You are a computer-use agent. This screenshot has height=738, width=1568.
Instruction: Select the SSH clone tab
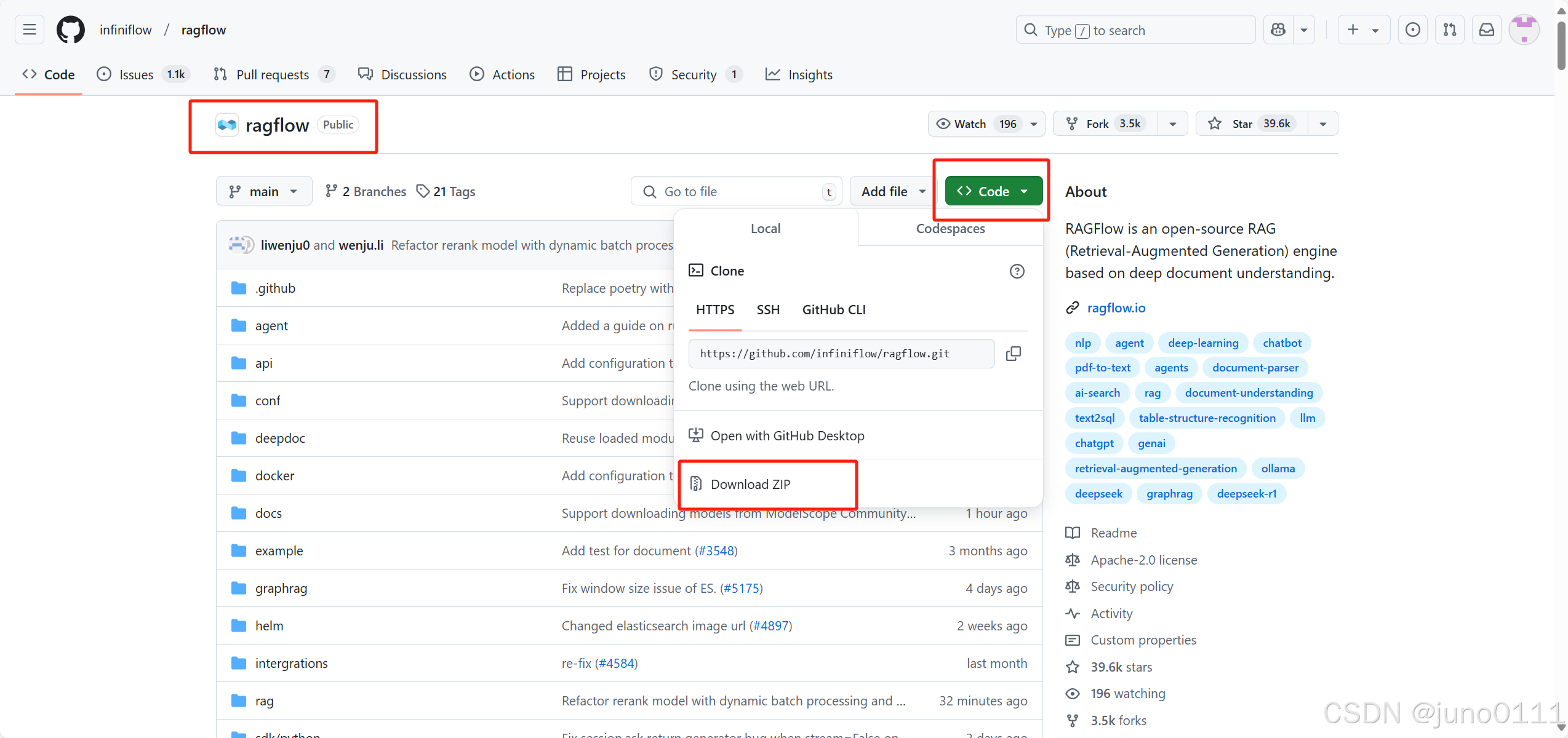pos(767,309)
